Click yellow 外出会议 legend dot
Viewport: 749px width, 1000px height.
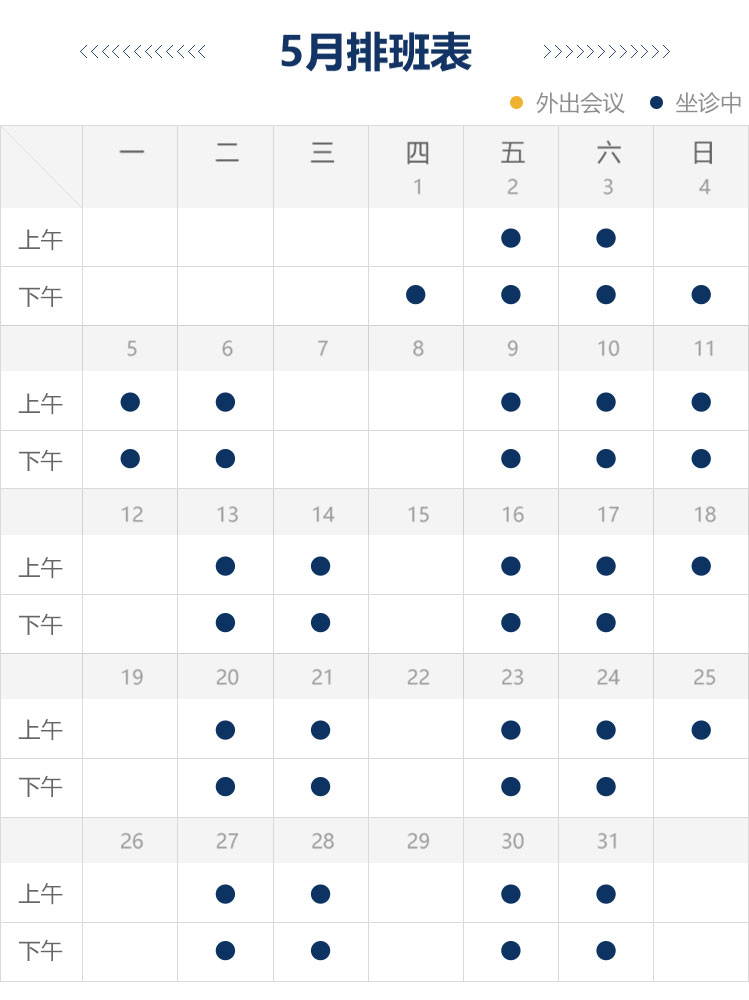(517, 102)
